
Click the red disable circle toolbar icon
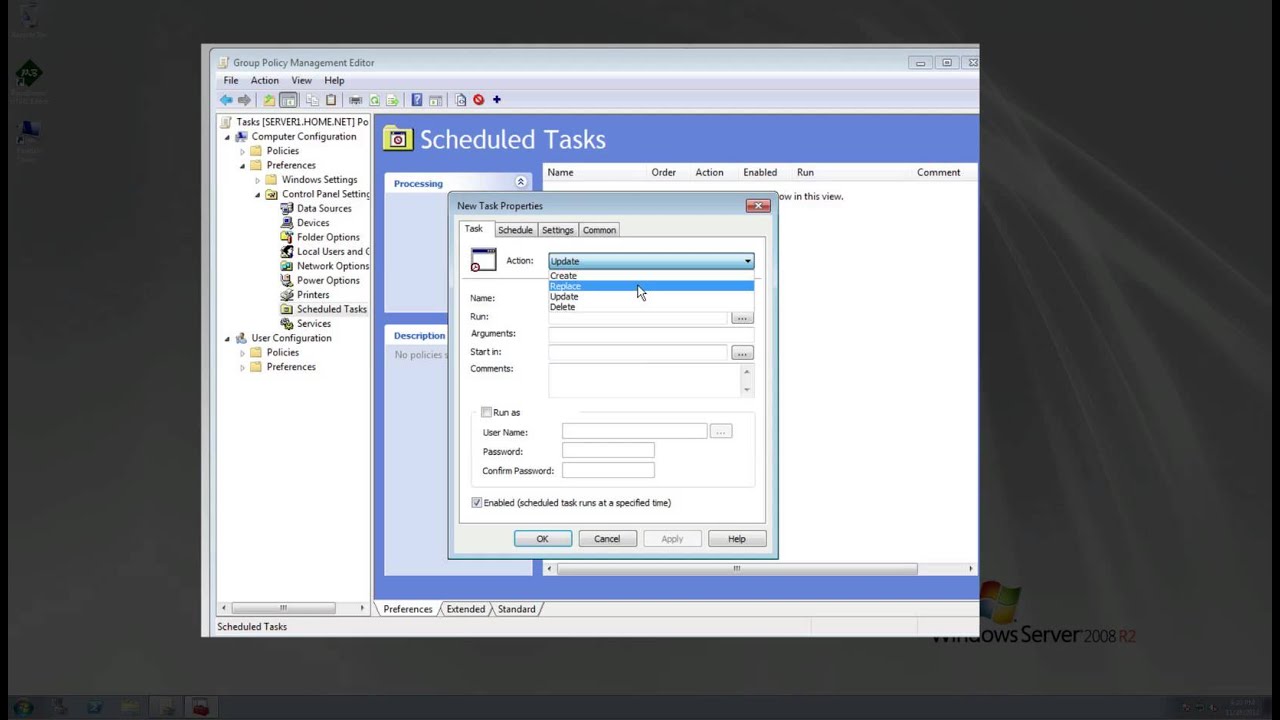(x=478, y=100)
